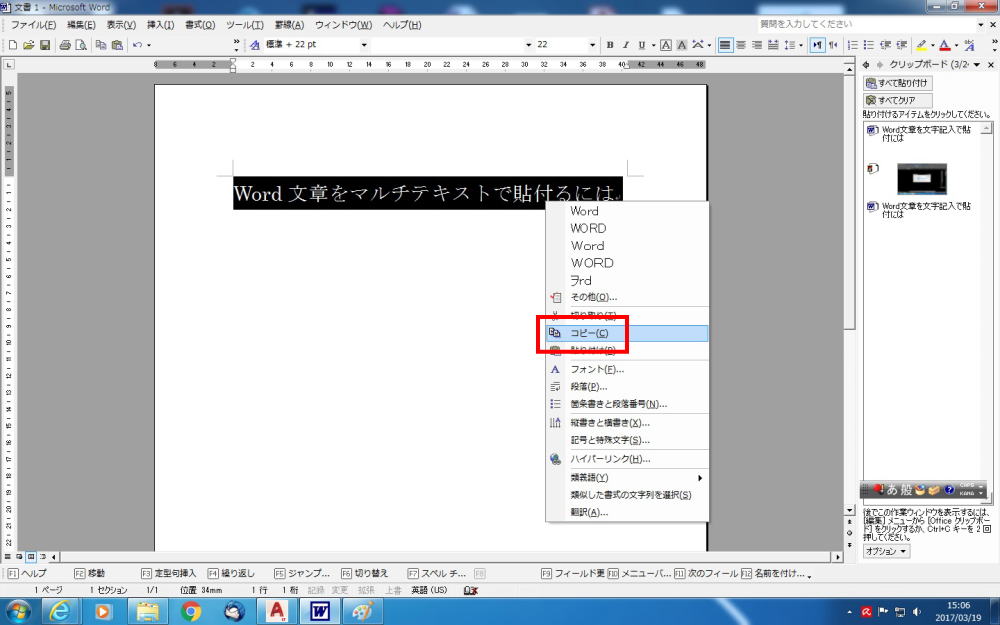Image resolution: width=1000 pixels, height=625 pixels.
Task: Open the Styles and Formatting pane icon
Action: (254, 45)
